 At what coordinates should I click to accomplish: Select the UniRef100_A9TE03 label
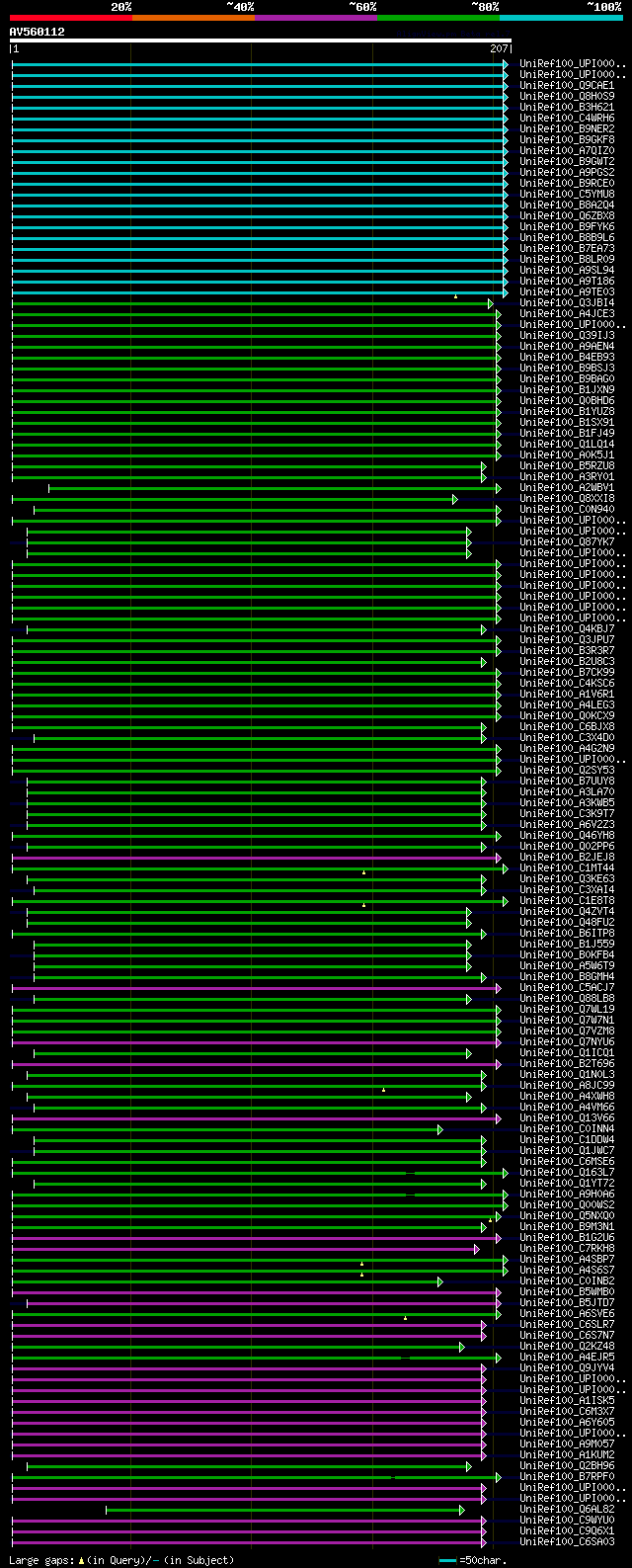[567, 292]
